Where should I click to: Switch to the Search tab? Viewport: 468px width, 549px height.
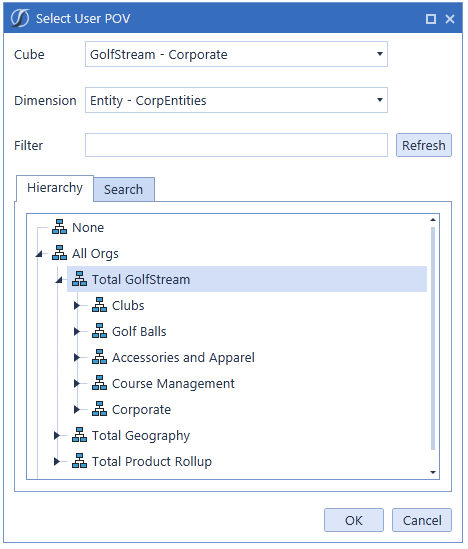pos(124,189)
